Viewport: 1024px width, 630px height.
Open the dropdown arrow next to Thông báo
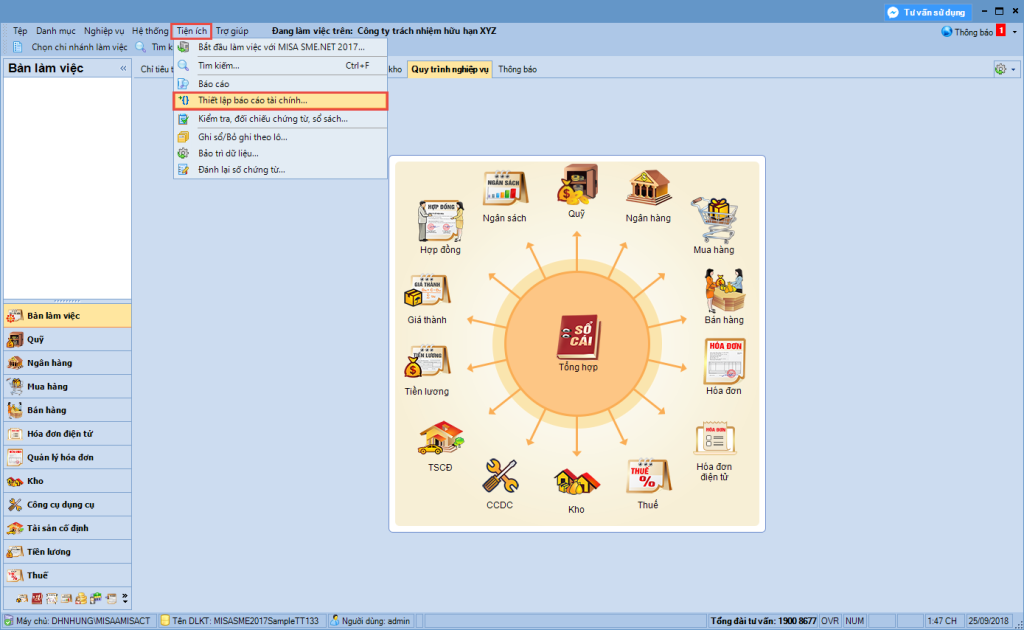coord(1015,32)
